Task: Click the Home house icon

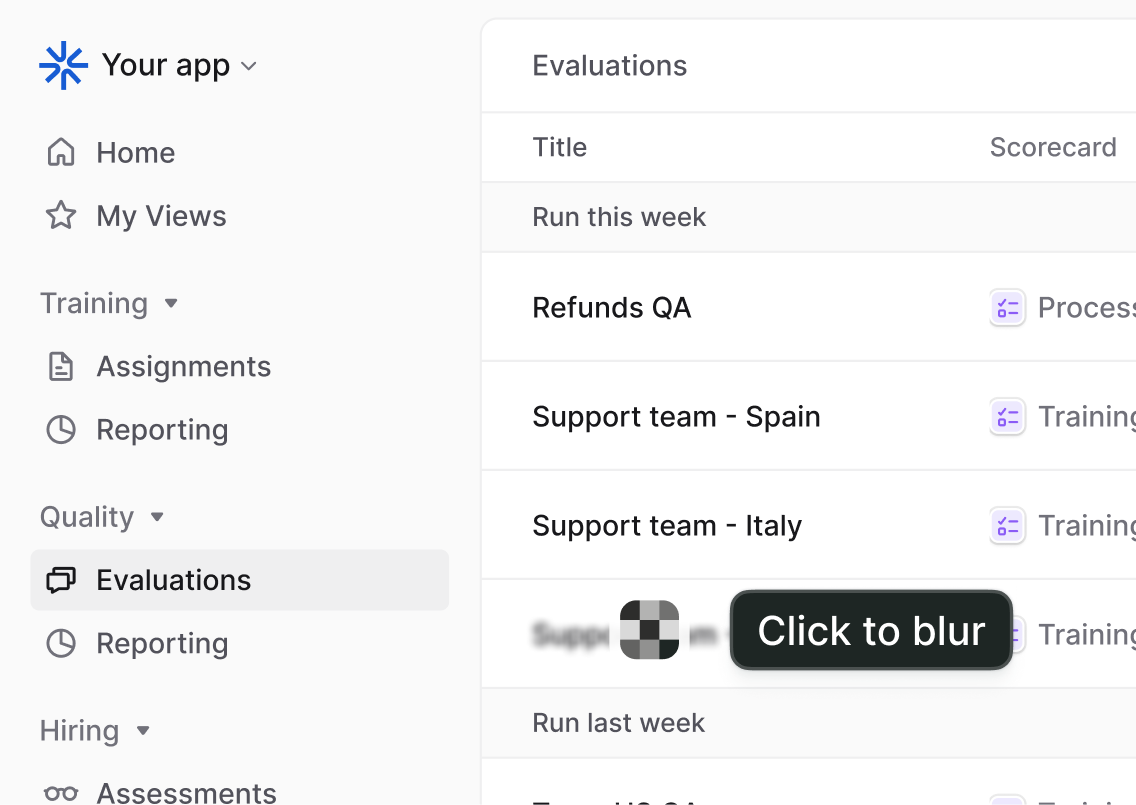Action: point(61,152)
